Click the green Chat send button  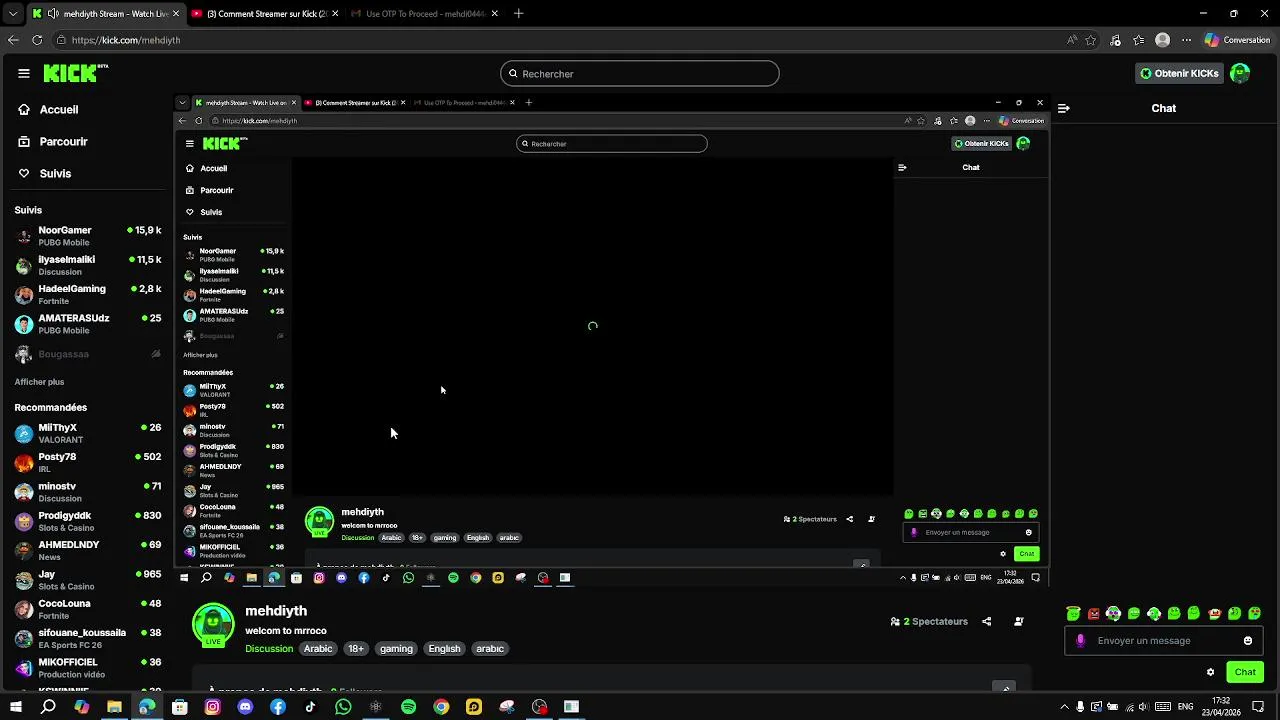click(x=1245, y=672)
